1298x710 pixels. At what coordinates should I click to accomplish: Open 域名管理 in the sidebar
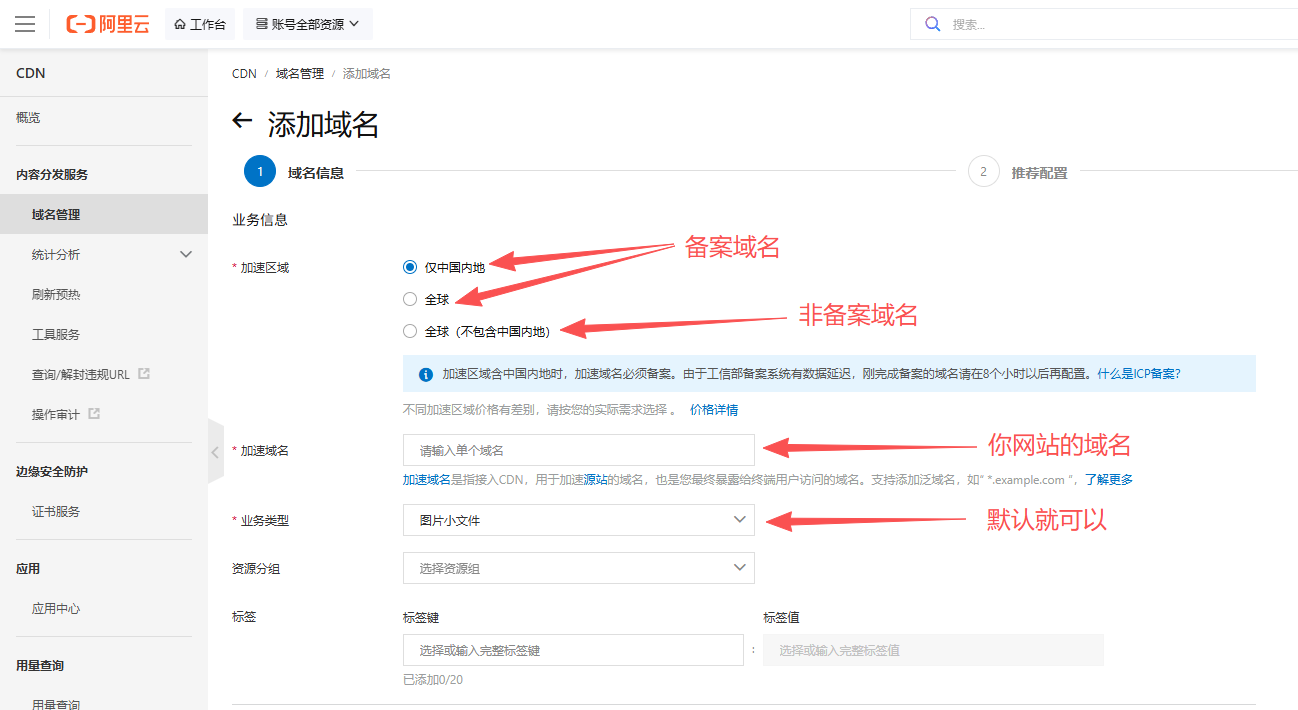tap(104, 214)
